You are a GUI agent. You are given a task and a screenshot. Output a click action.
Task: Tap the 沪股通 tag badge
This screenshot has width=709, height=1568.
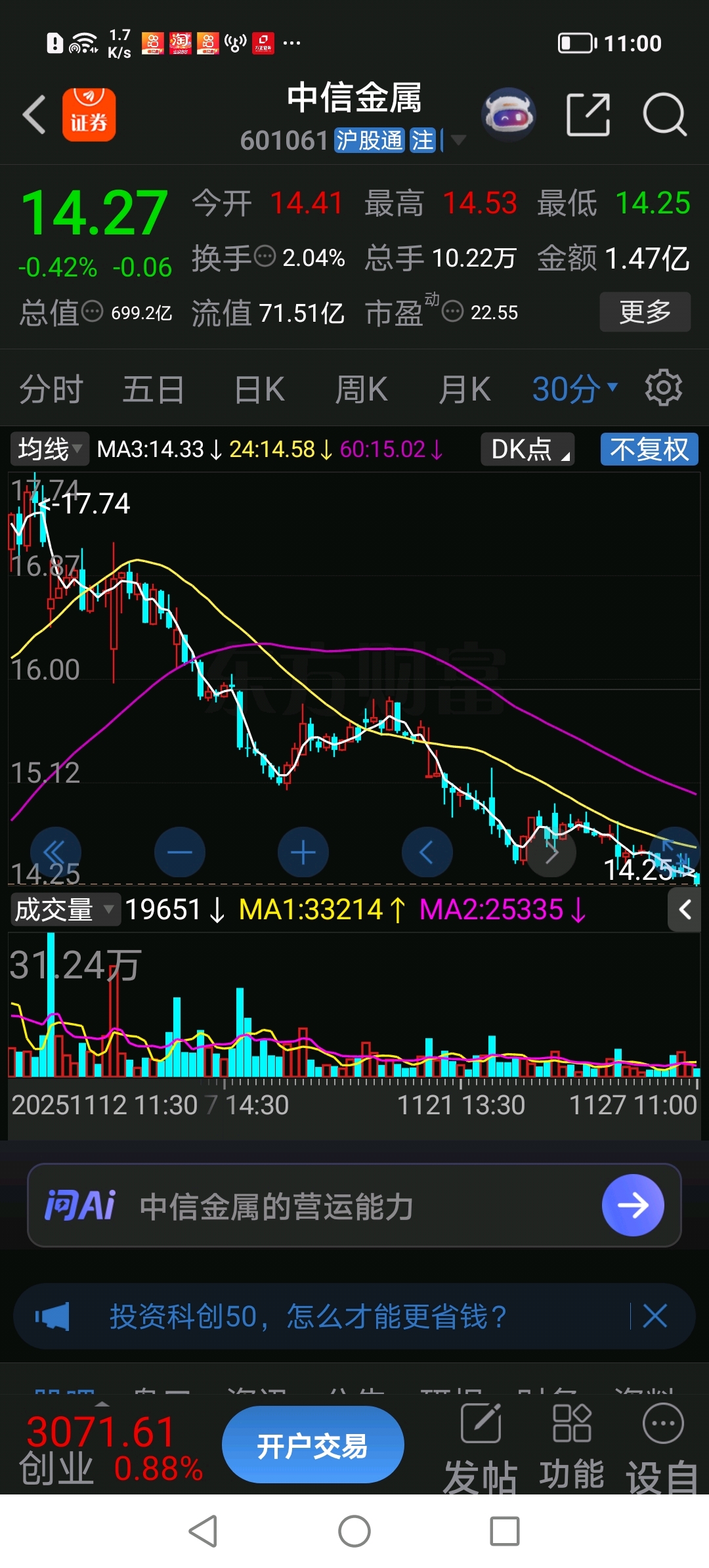pos(369,140)
